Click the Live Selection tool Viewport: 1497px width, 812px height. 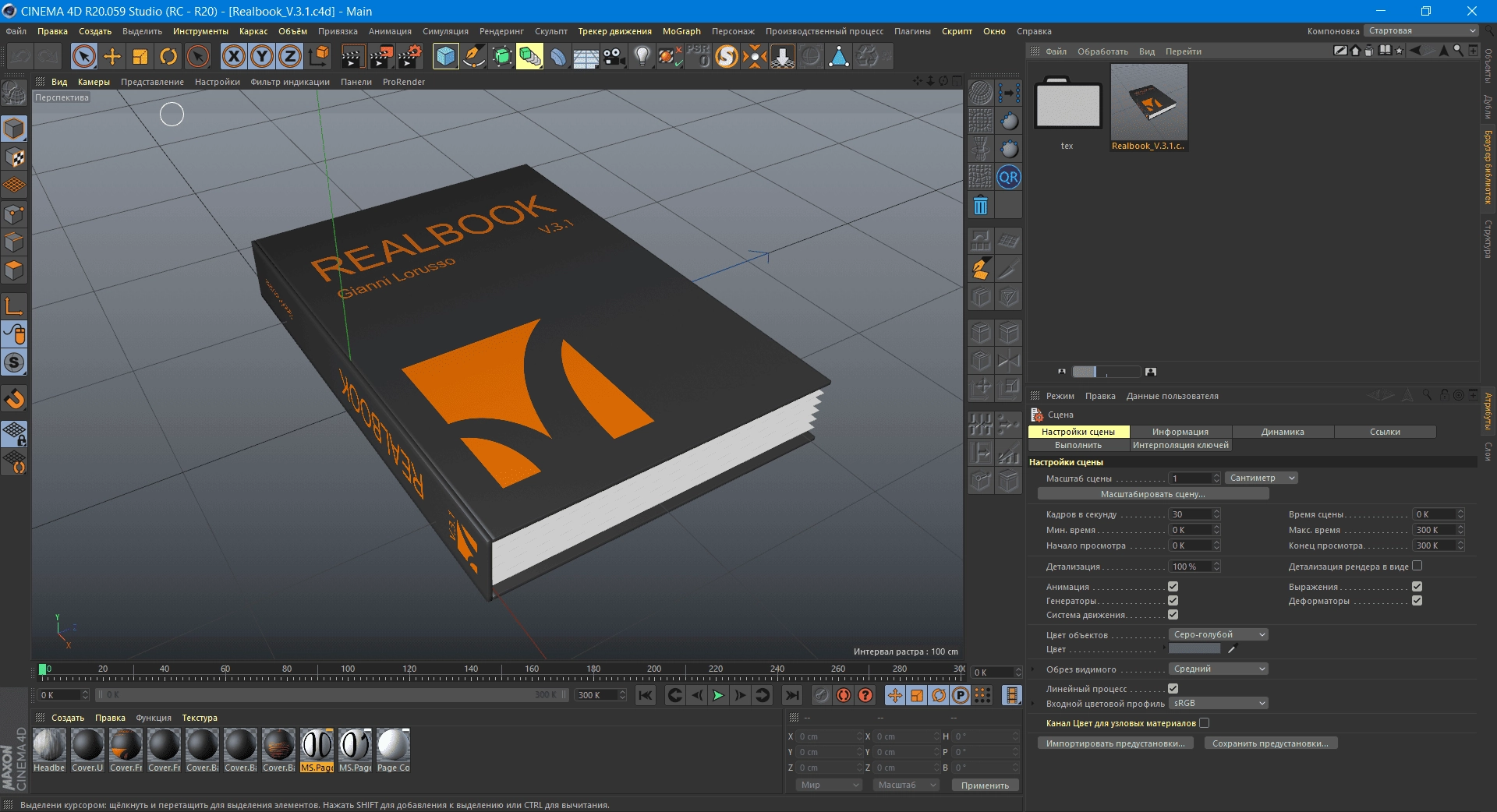(x=84, y=56)
